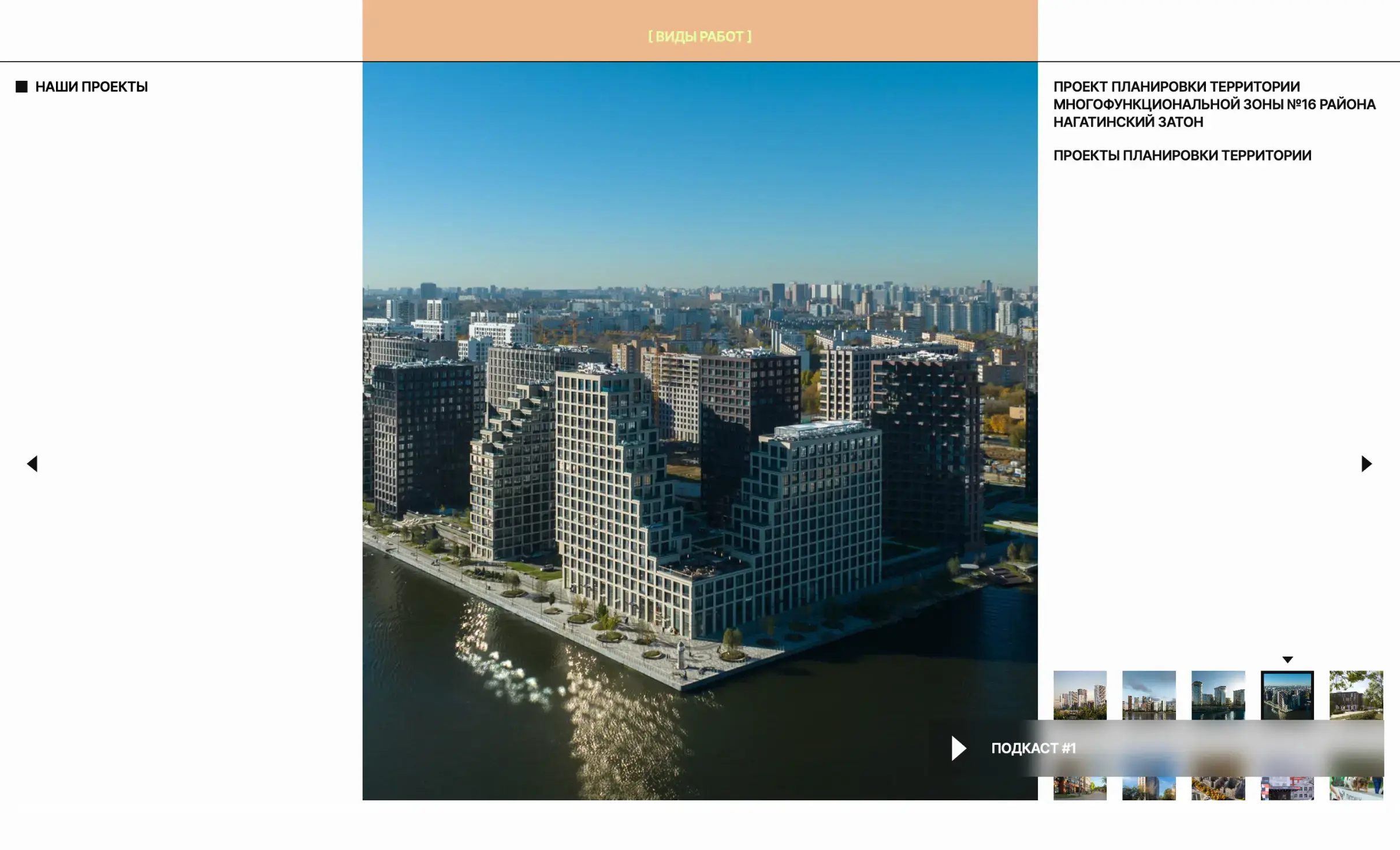The width and height of the screenshot is (1400, 850).
Task: Select the highlighted fourth aerial thumbnail
Action: 1287,695
